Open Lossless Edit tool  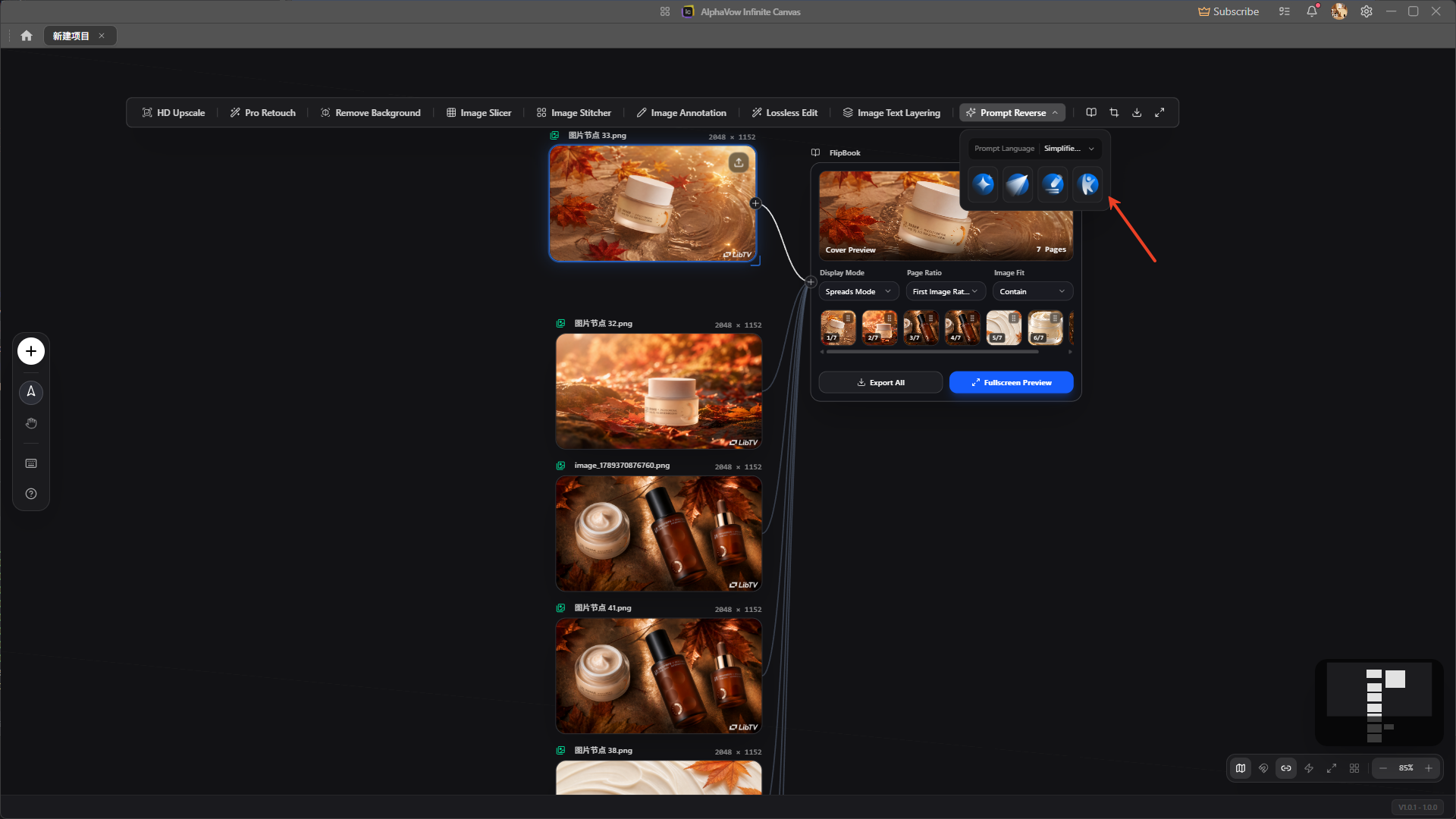(784, 112)
